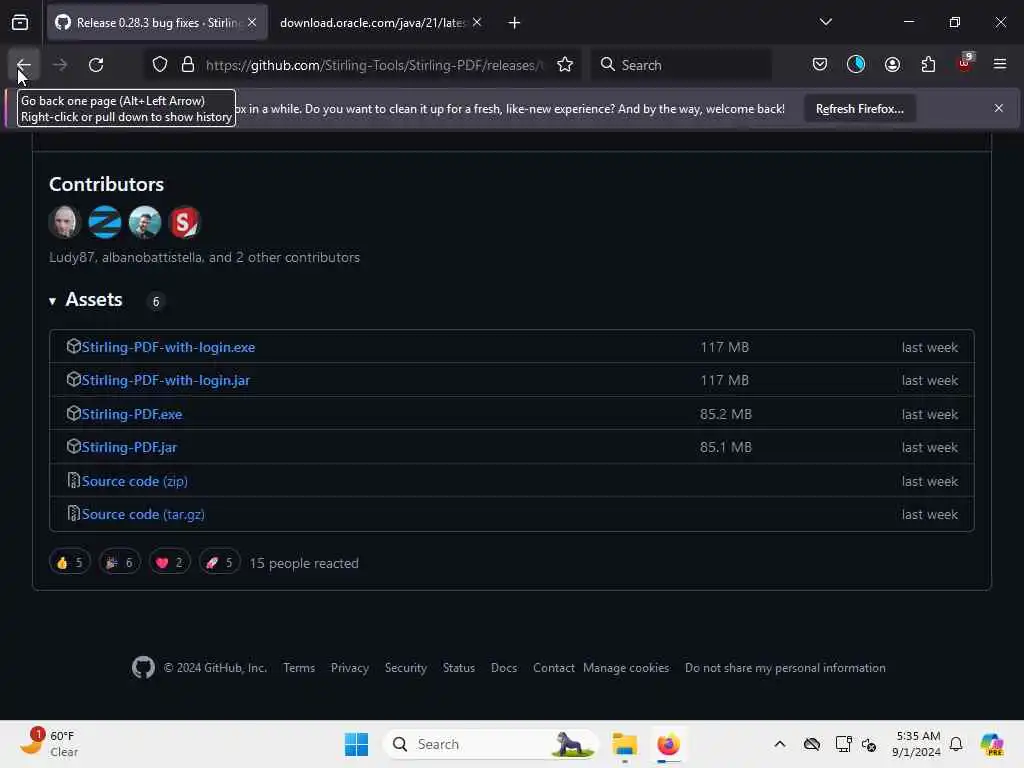Download Stirling-PDF.jar

click(129, 447)
